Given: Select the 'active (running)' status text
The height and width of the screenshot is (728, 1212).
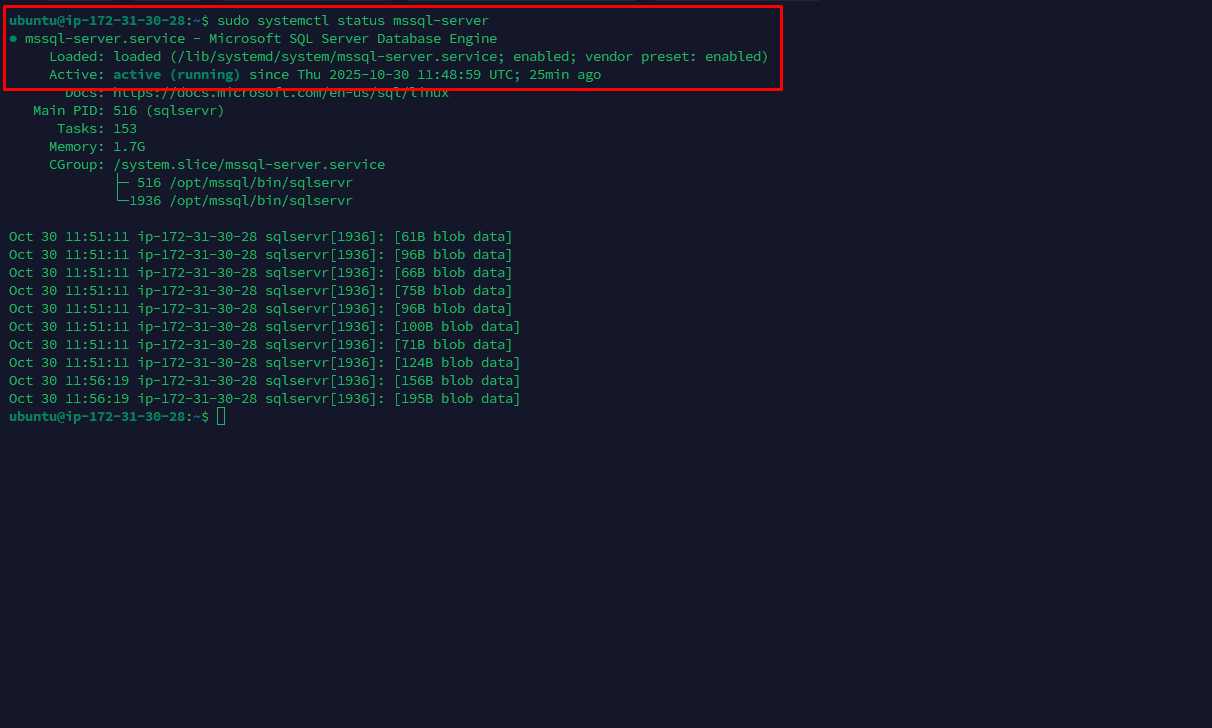Looking at the screenshot, I should click(x=176, y=75).
